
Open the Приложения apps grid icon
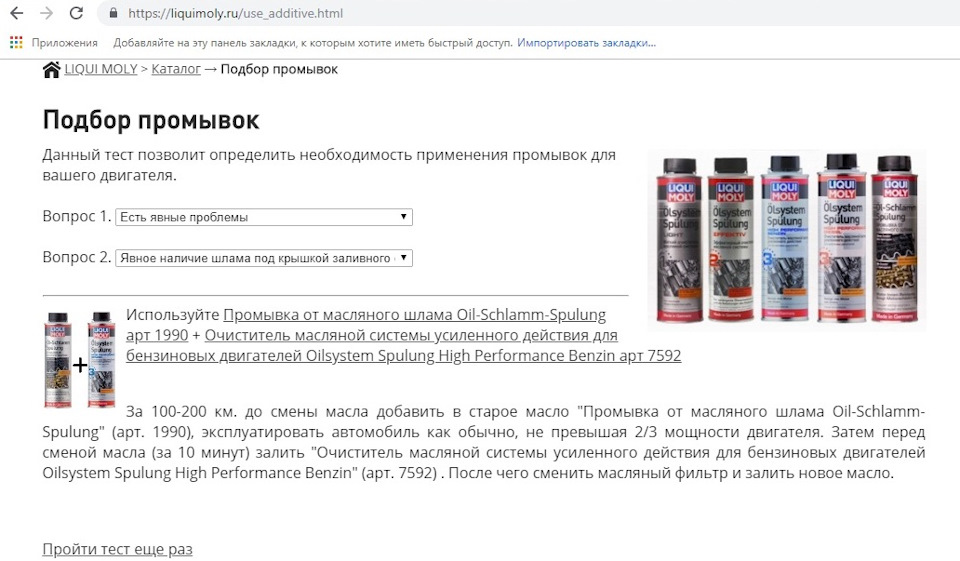[16, 42]
